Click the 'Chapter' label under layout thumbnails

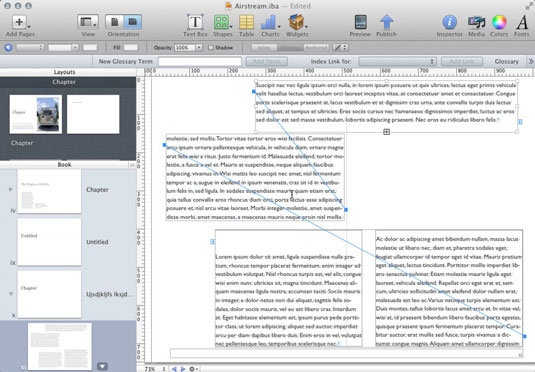click(x=22, y=143)
